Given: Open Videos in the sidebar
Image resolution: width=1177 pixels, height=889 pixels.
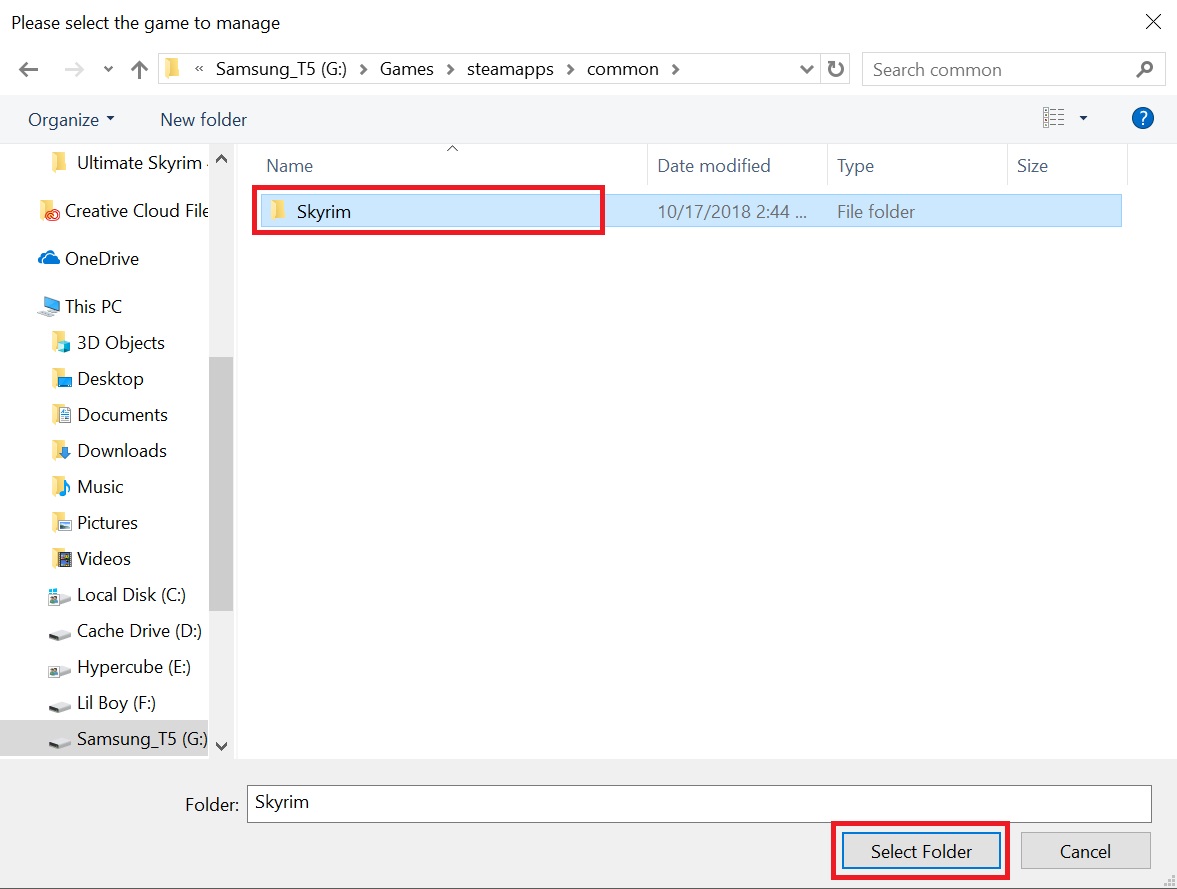Looking at the screenshot, I should (90, 559).
